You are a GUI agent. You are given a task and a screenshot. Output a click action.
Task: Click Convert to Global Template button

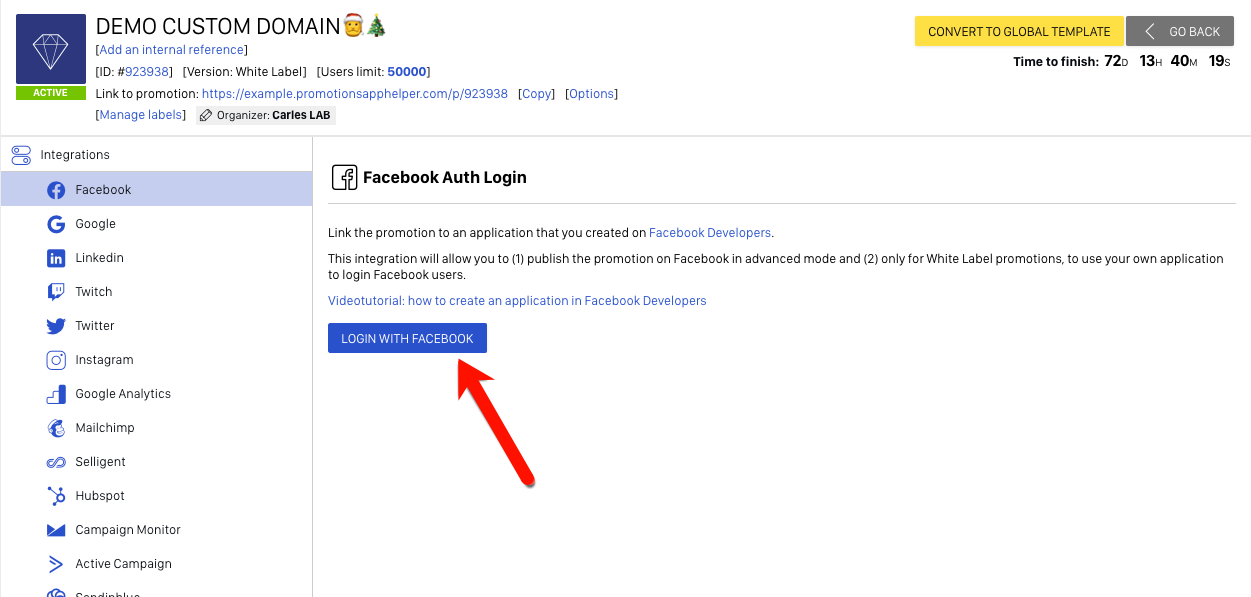point(1019,31)
